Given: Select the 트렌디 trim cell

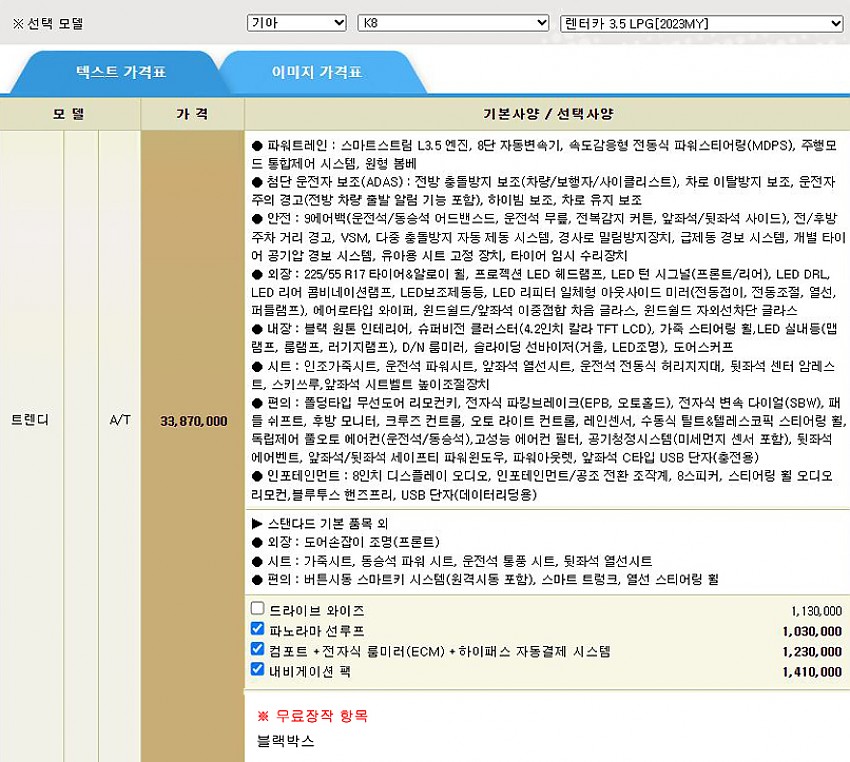Looking at the screenshot, I should click(x=30, y=420).
